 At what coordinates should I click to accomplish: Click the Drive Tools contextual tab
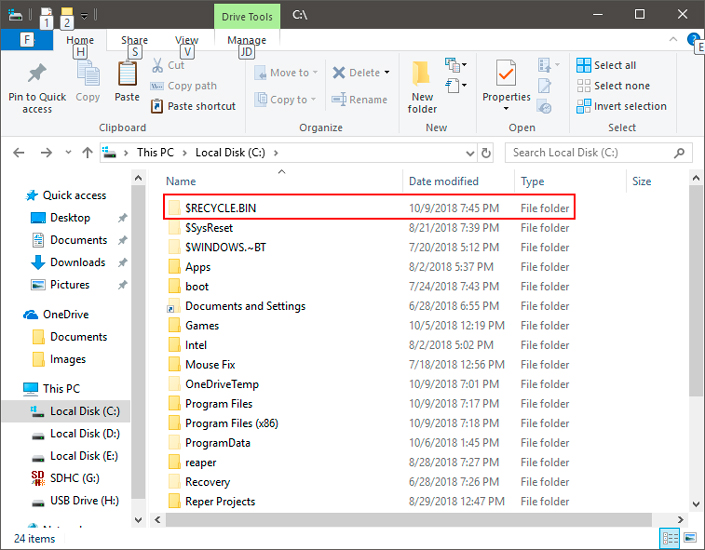247,17
